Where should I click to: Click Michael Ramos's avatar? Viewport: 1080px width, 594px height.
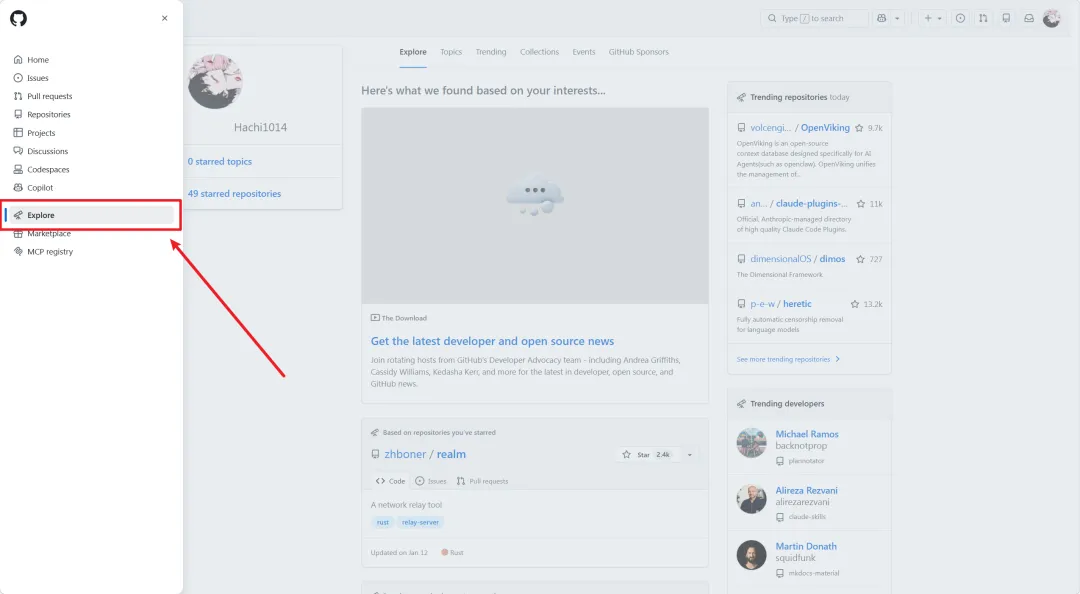tap(751, 443)
